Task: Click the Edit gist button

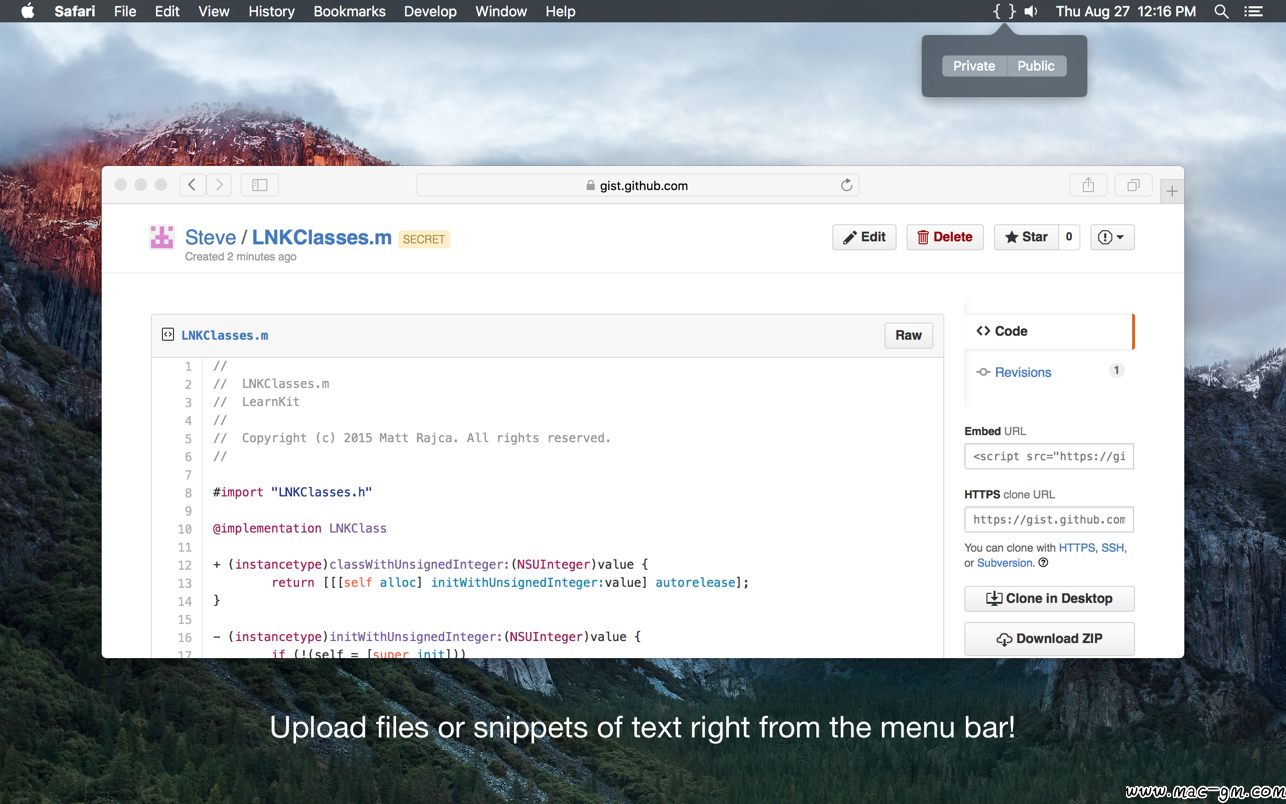Action: pyautogui.click(x=864, y=237)
